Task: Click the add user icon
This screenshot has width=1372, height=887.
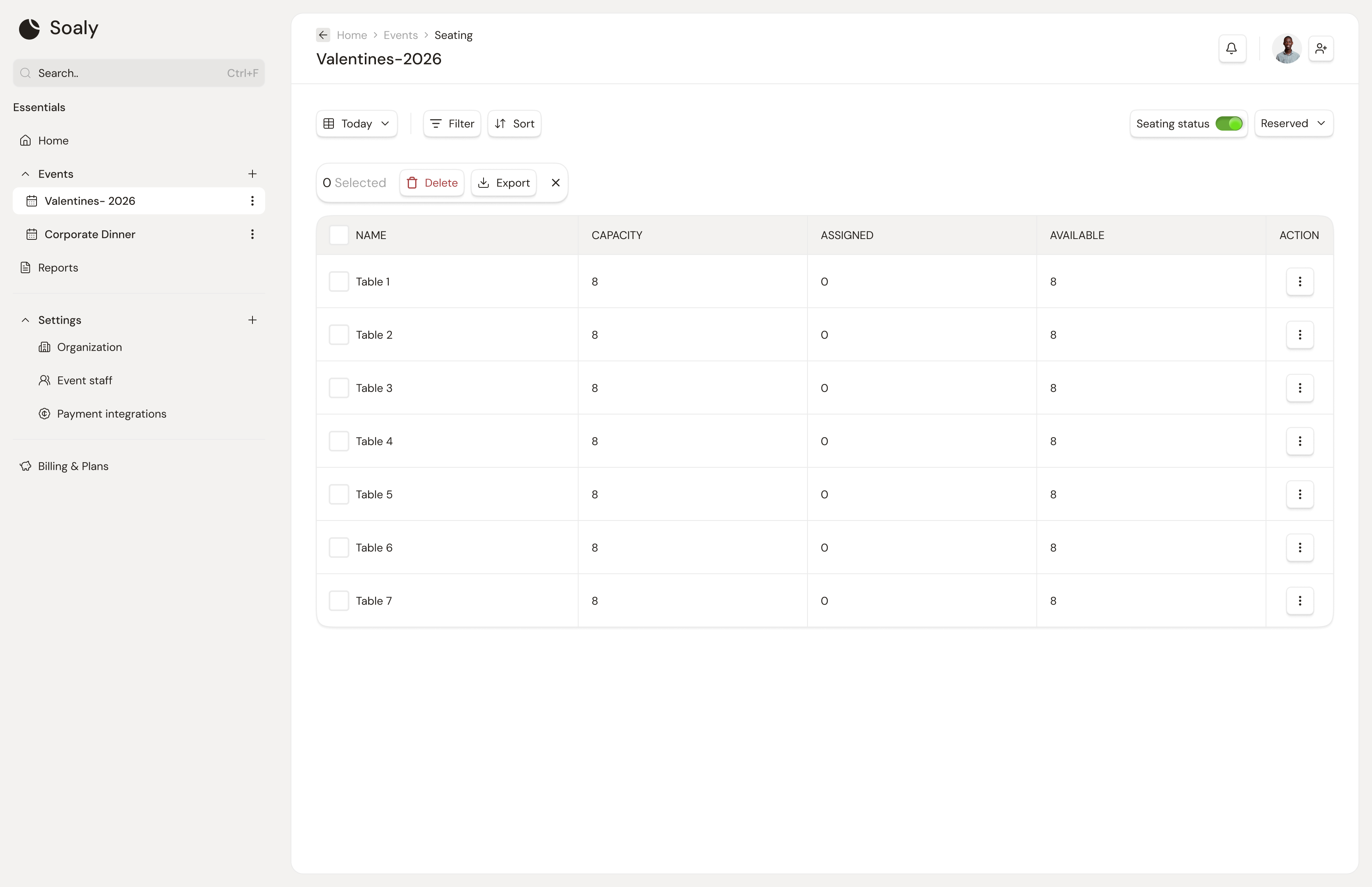Action: [1321, 48]
